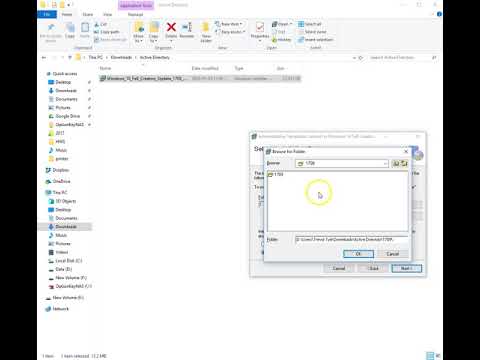Click the Paste icon in the ribbon
Image resolution: width=480 pixels, height=360 pixels.
pos(85,28)
